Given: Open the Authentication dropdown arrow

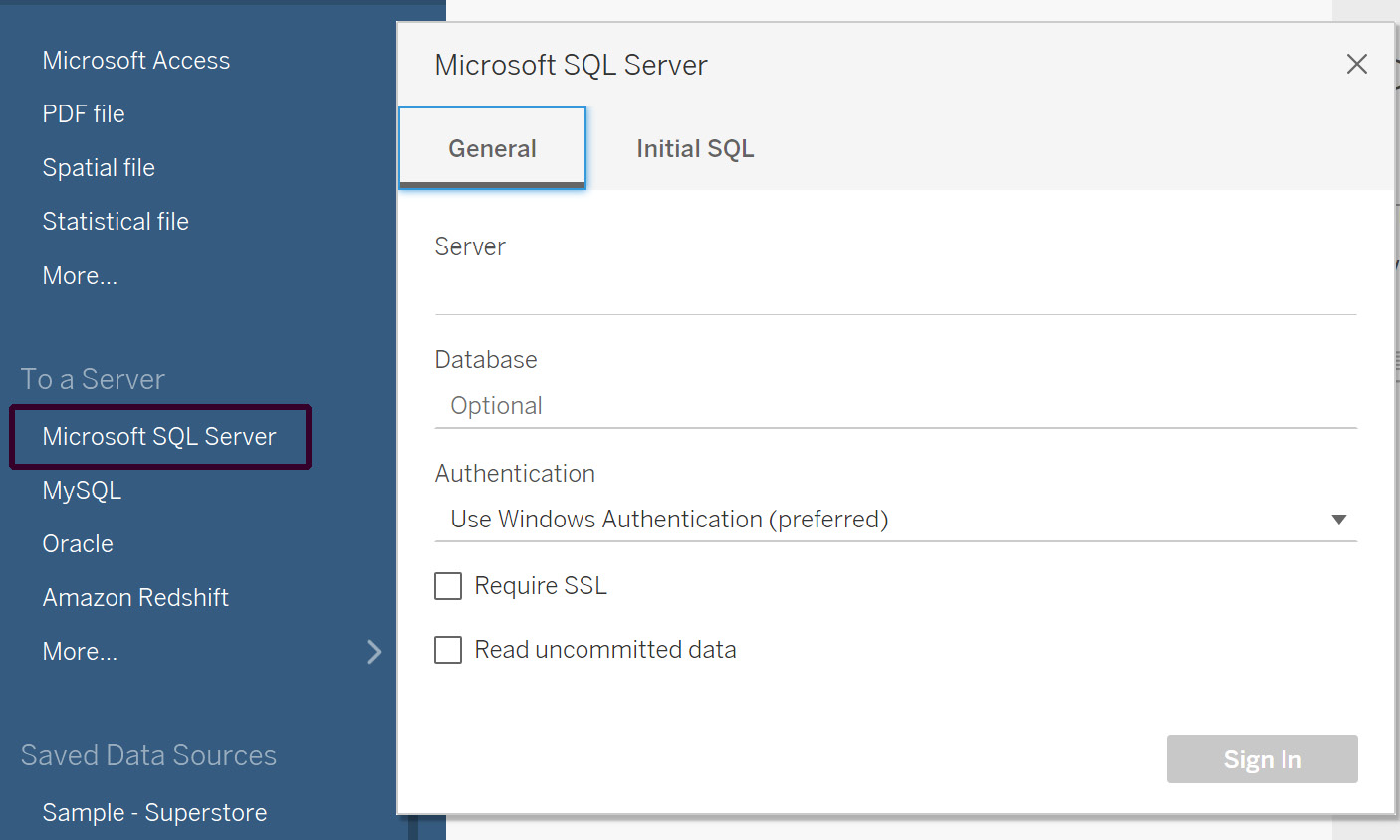Looking at the screenshot, I should (1339, 520).
